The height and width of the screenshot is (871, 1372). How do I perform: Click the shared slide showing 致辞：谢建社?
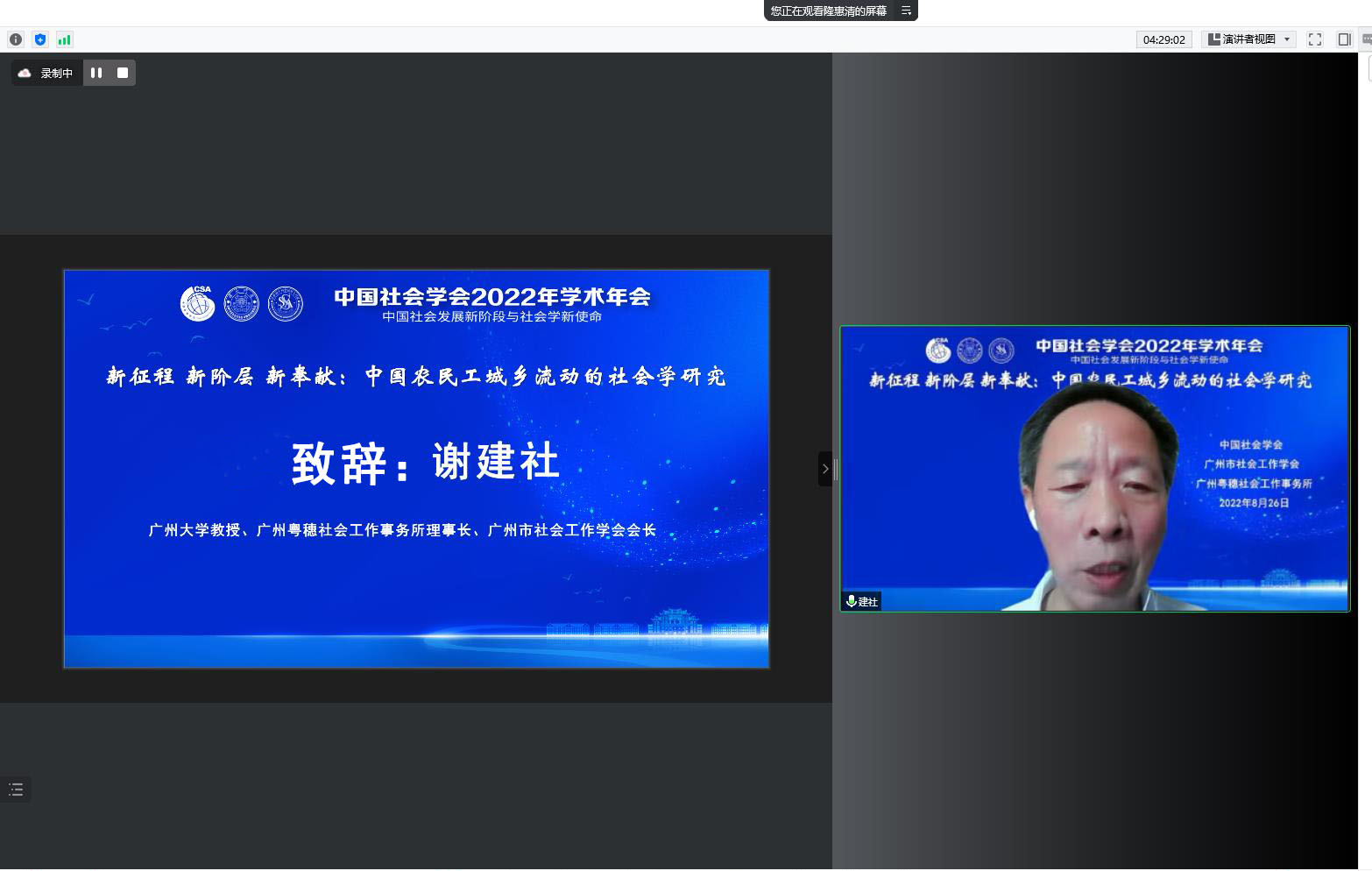416,469
